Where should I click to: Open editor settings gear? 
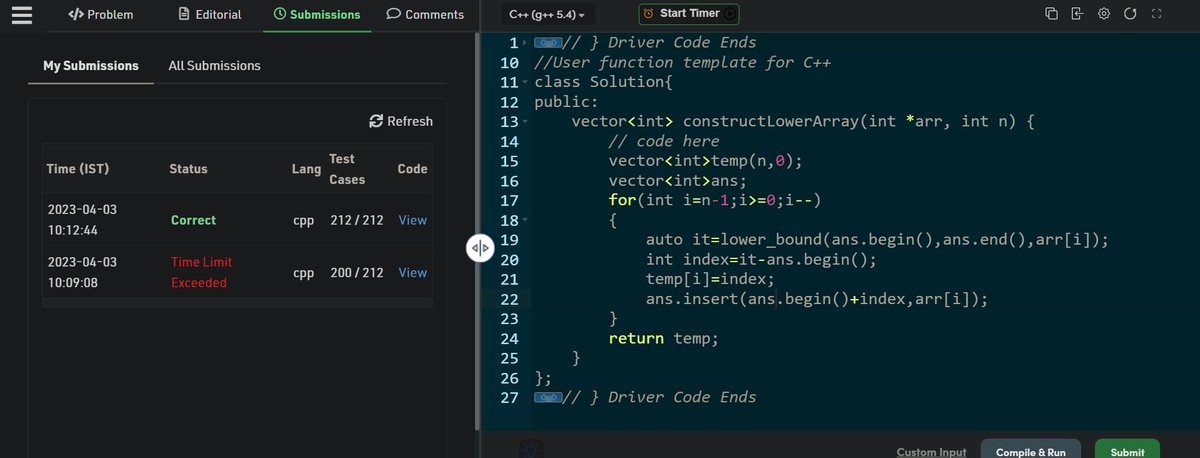[x=1104, y=14]
